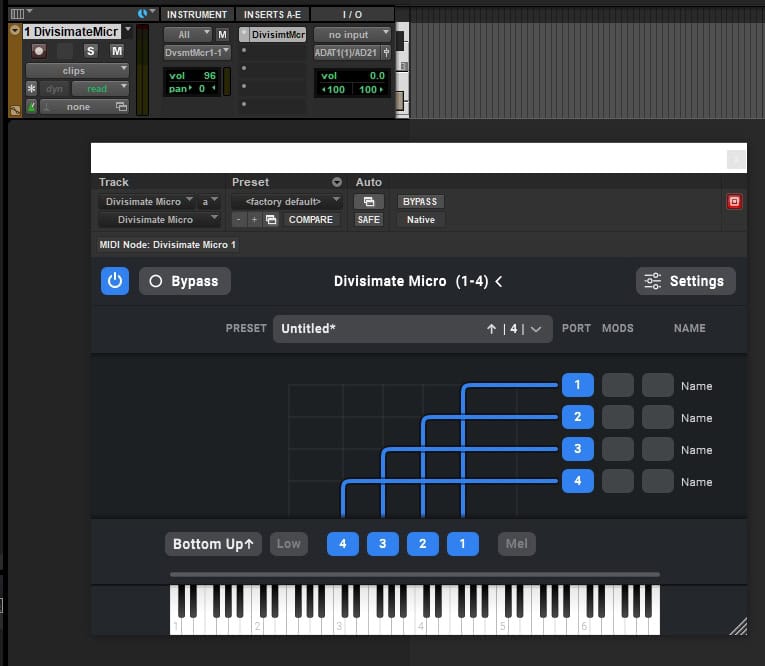This screenshot has width=765, height=666.
Task: Open the plugin automation enable icon
Action: pyautogui.click(x=369, y=202)
